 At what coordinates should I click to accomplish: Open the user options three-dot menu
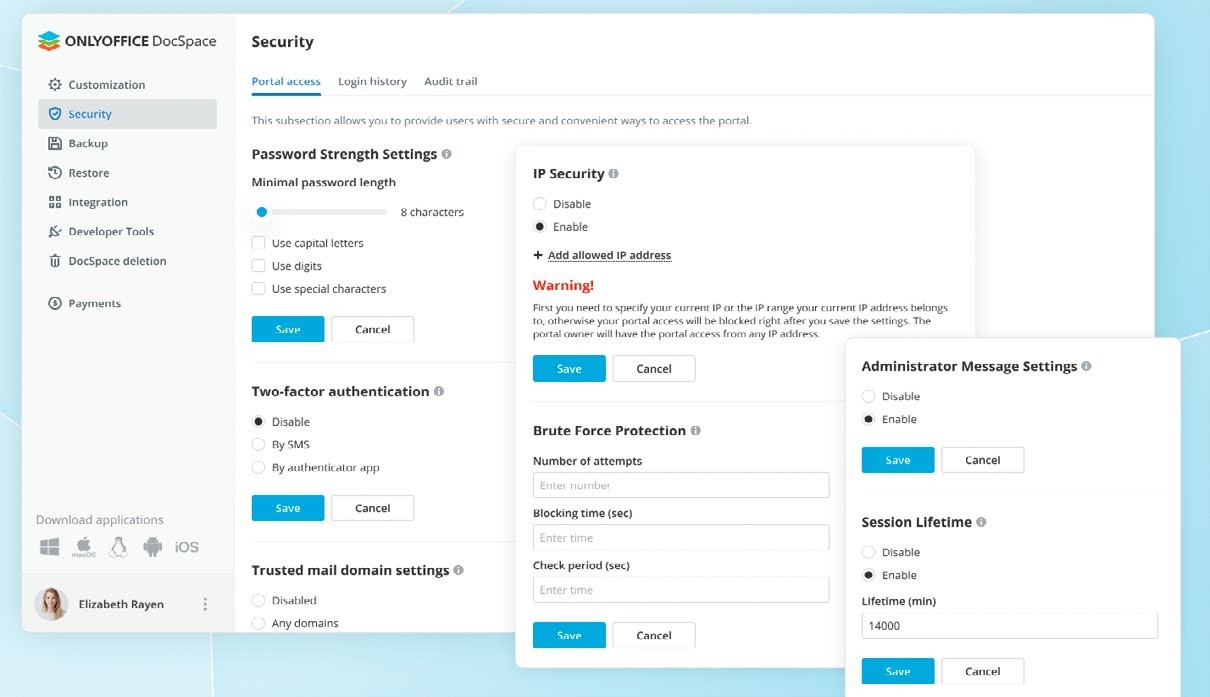click(205, 604)
